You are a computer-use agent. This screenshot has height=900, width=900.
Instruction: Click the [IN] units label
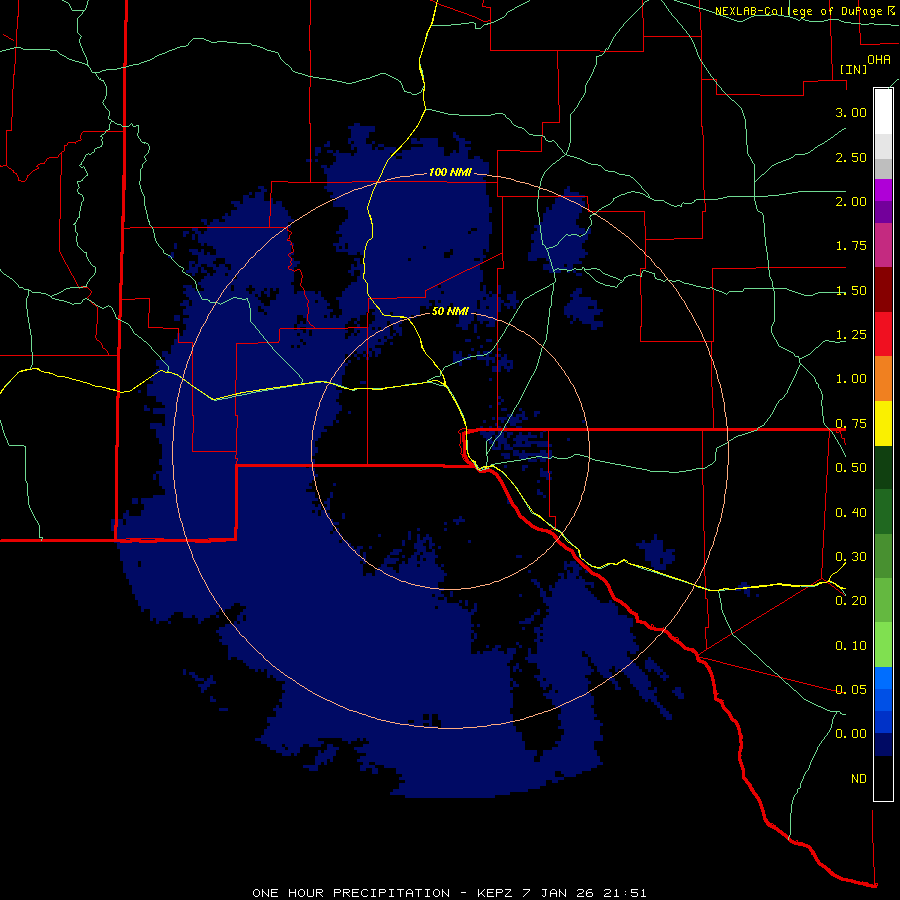tap(853, 69)
